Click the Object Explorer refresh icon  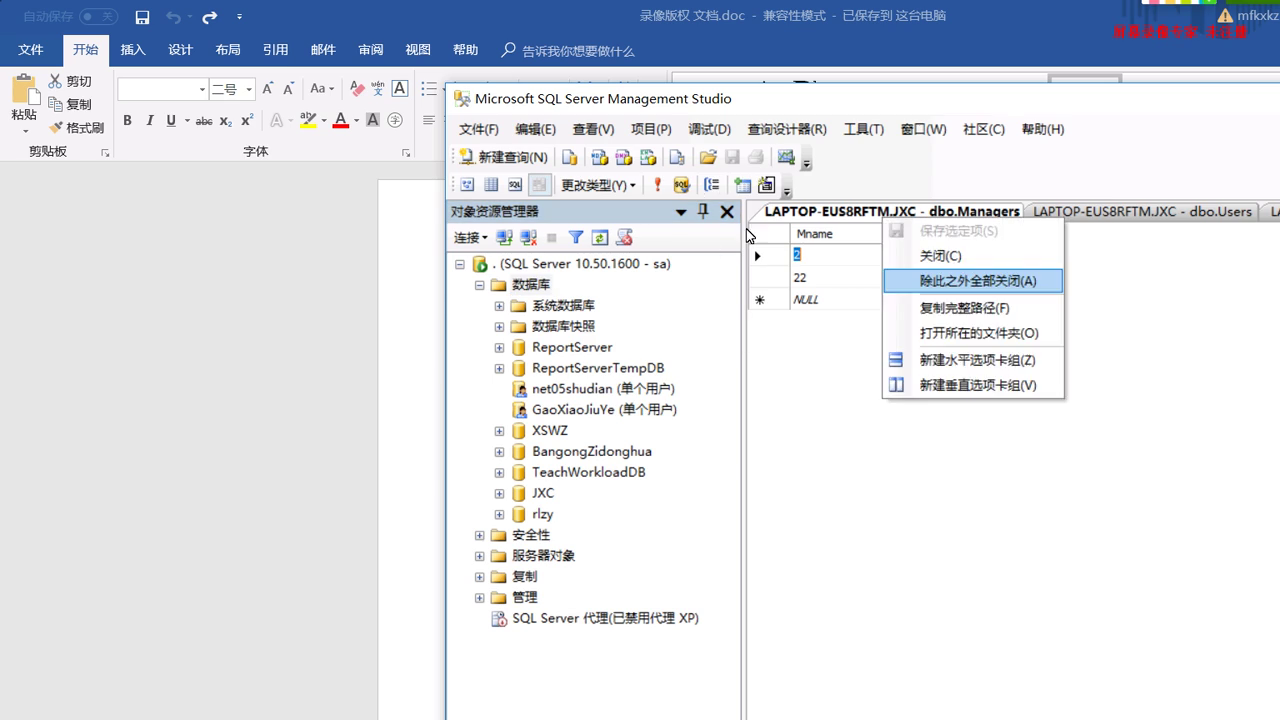[x=600, y=237]
